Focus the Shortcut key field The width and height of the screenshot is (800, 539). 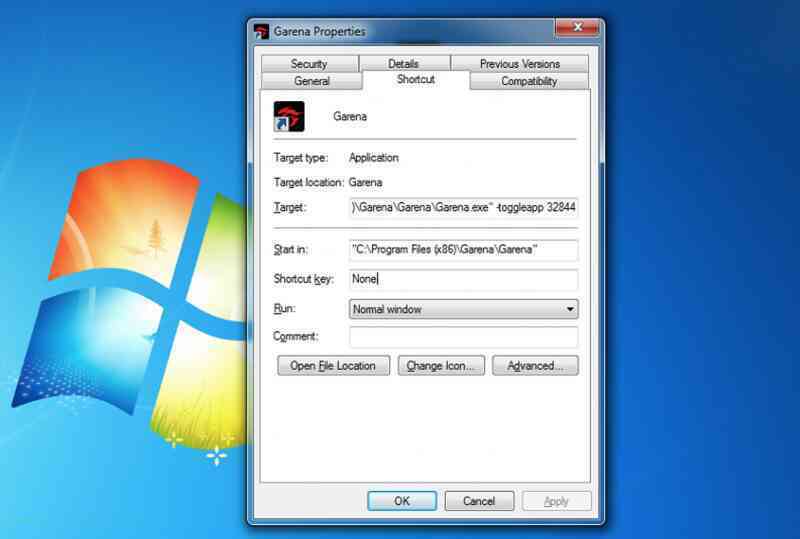[463, 279]
